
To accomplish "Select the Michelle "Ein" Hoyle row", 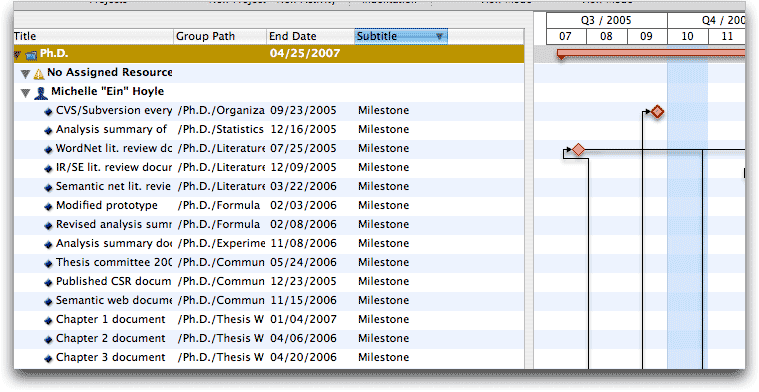I will (269, 92).
